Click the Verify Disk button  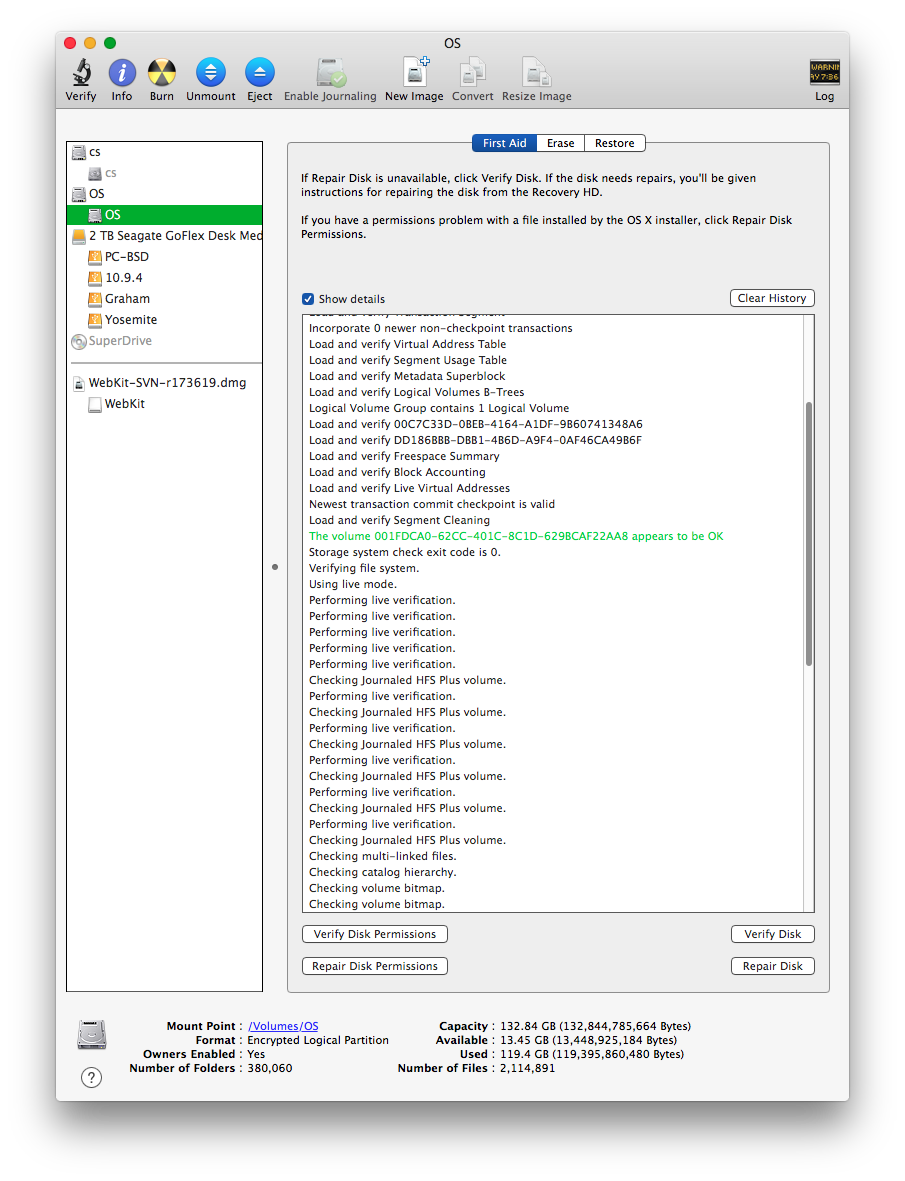click(772, 934)
